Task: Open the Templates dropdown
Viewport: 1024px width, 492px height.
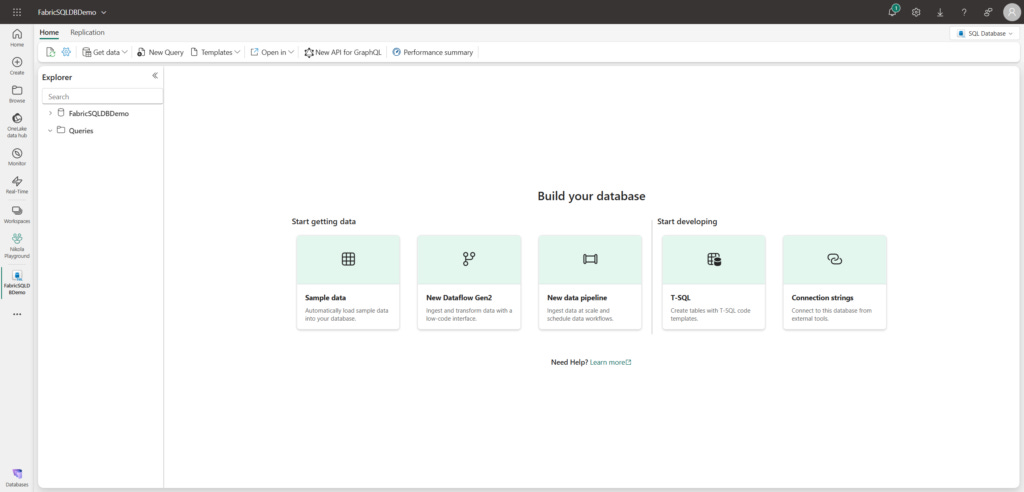Action: click(215, 52)
